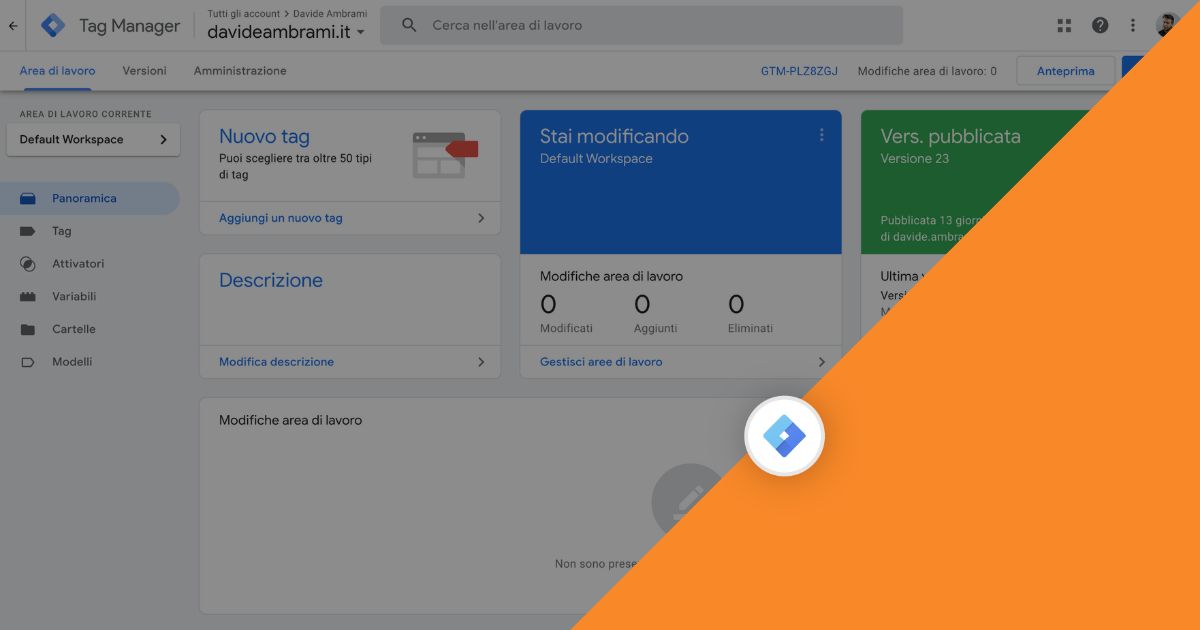
Task: Click the Tag Manager logo icon
Action: point(53,26)
